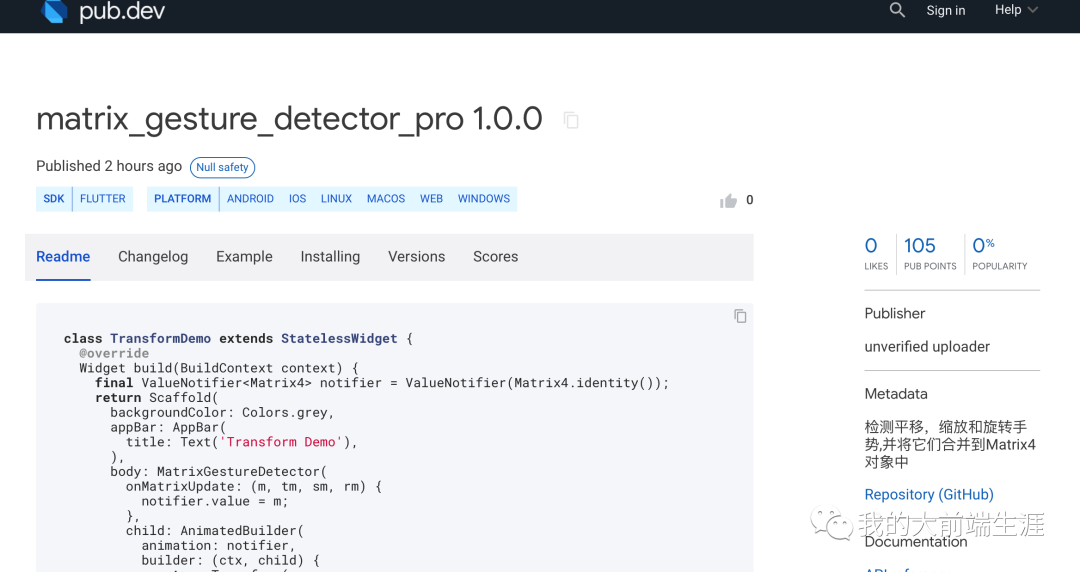The width and height of the screenshot is (1080, 572).
Task: Go to the Scores tab
Action: [495, 257]
